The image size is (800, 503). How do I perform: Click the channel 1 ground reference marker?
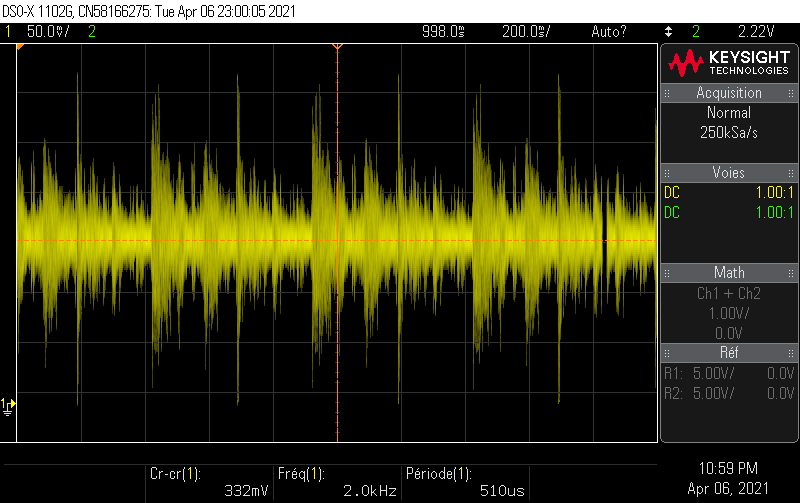point(8,405)
